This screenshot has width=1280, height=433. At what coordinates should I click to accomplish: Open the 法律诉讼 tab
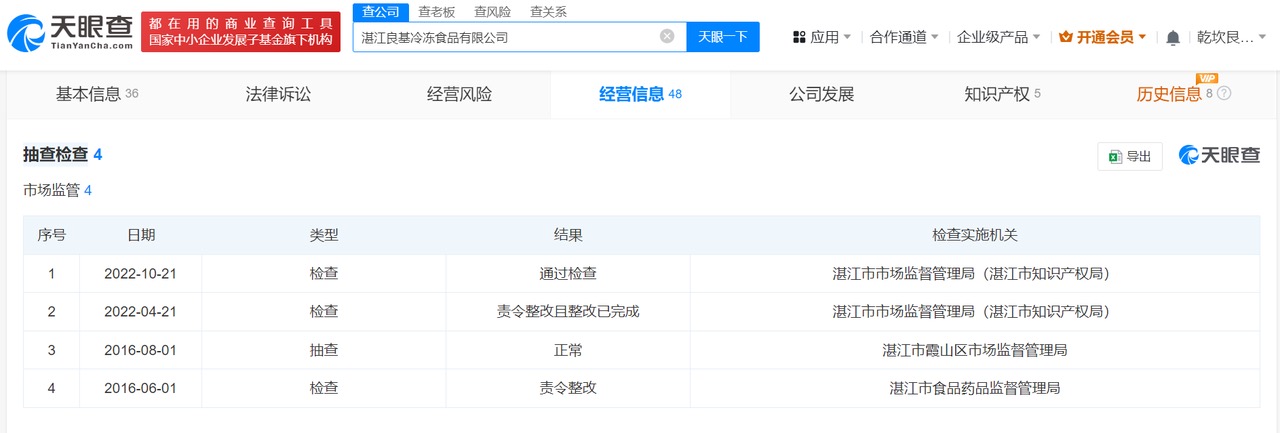coord(279,94)
